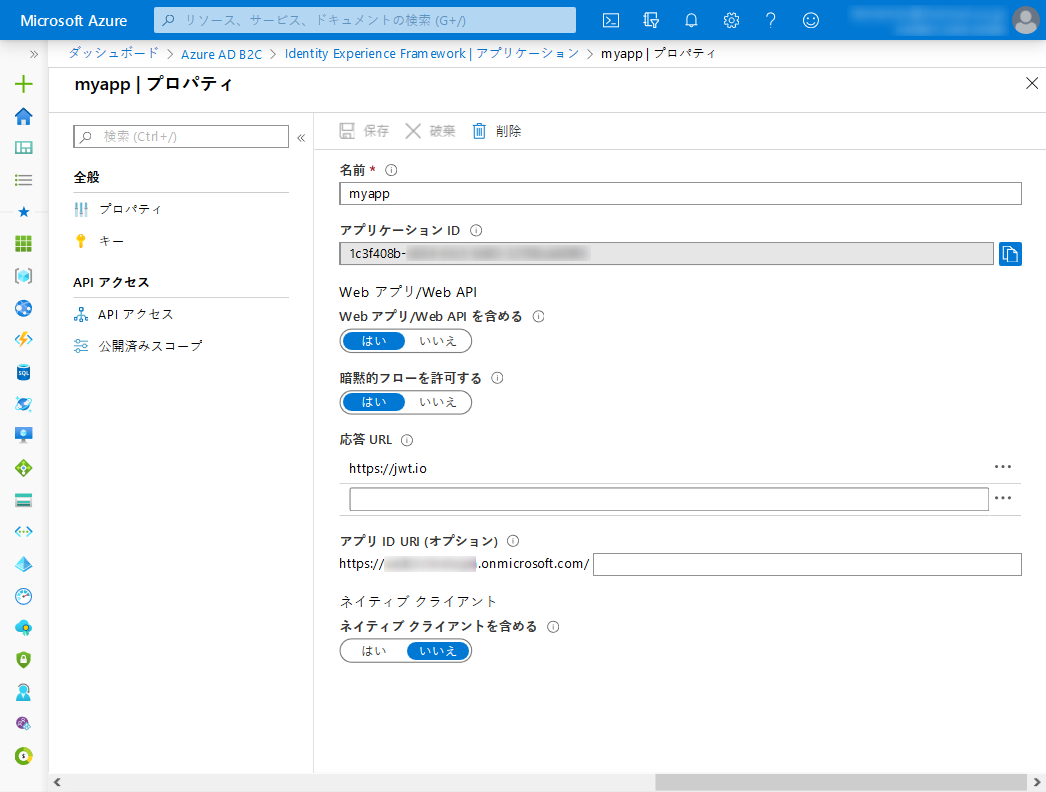
Task: Open Azure Active Directory pyramid icon
Action: click(x=23, y=564)
